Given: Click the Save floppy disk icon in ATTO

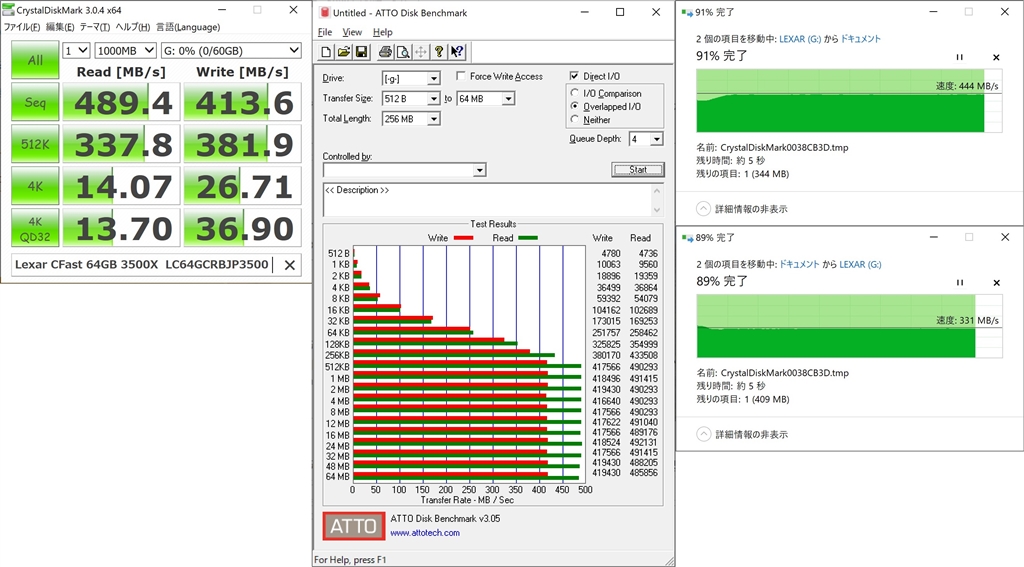Looking at the screenshot, I should (360, 52).
